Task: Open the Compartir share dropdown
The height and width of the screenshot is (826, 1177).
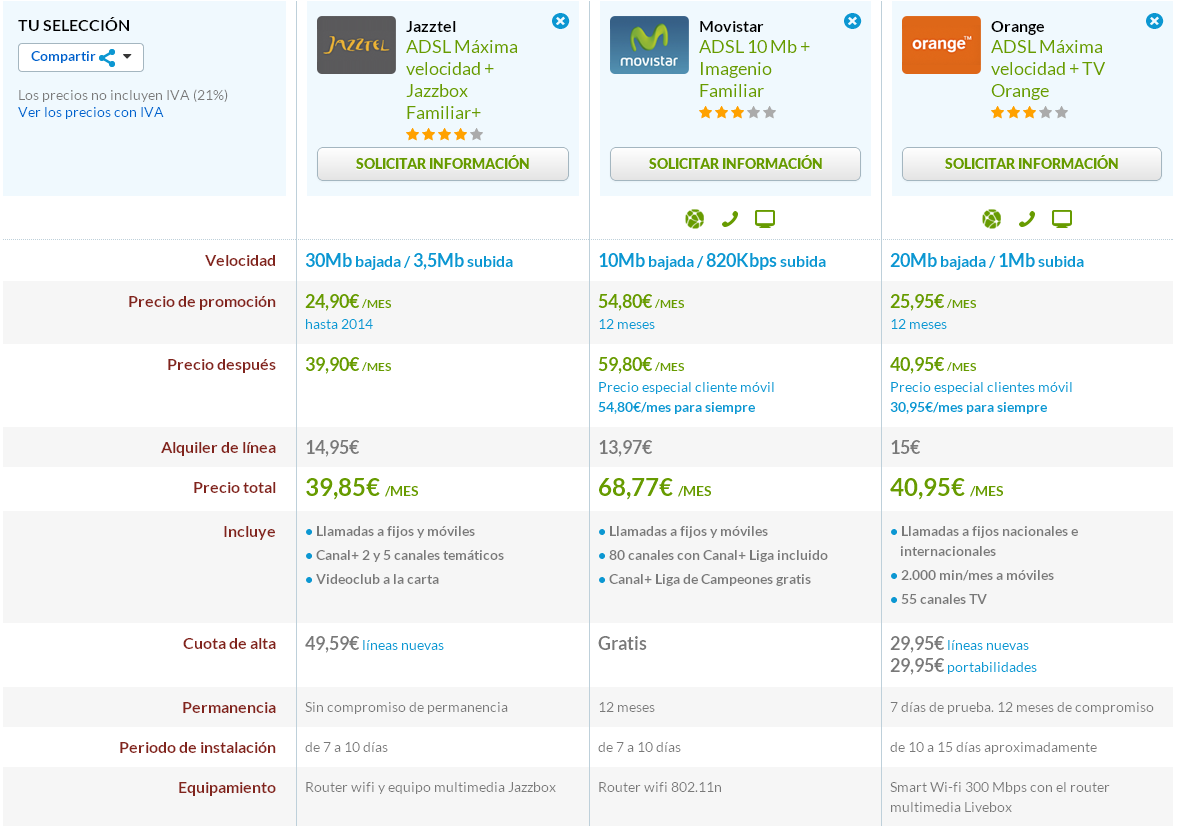Action: click(x=81, y=57)
